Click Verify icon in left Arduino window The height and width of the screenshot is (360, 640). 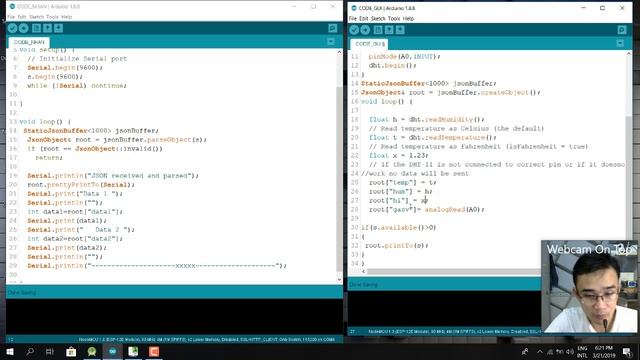[12, 28]
